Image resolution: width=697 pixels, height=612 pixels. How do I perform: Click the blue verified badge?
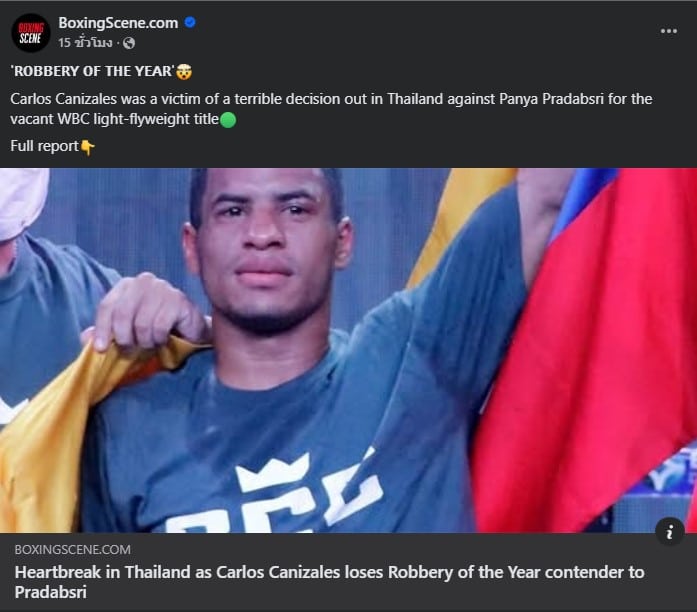pos(191,22)
